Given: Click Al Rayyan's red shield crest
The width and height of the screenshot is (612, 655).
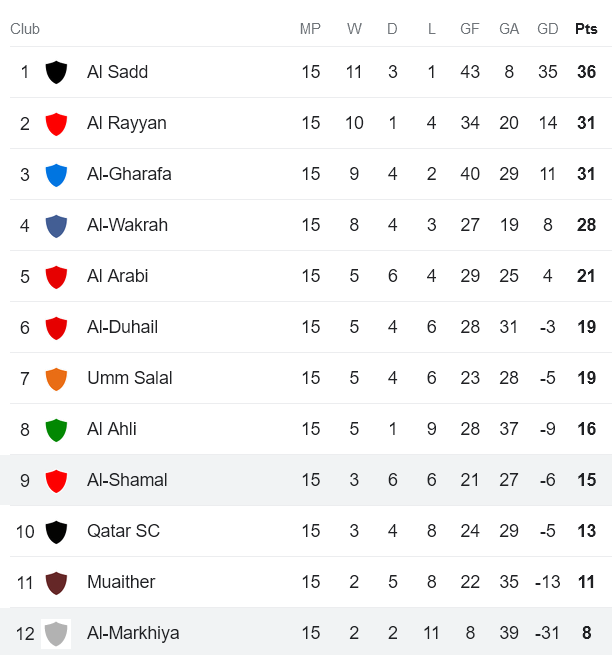Looking at the screenshot, I should [56, 123].
